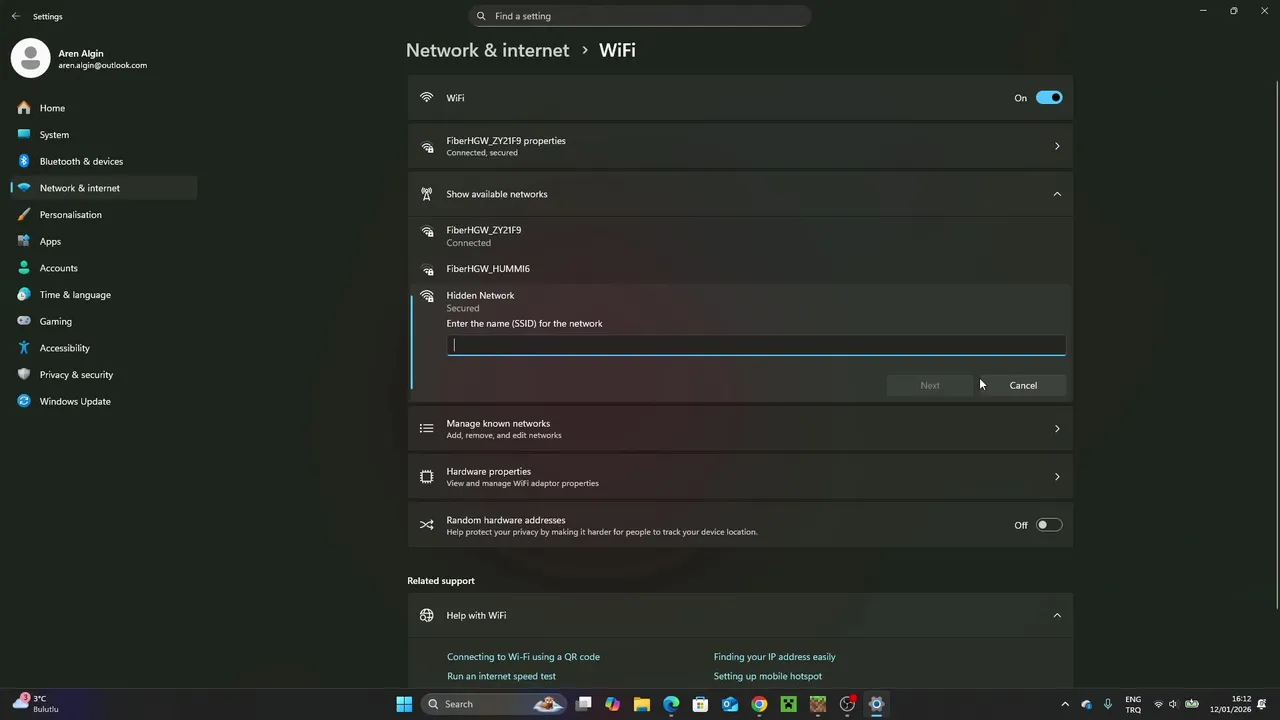The height and width of the screenshot is (720, 1280).
Task: Click the Windows Start button
Action: point(404,704)
